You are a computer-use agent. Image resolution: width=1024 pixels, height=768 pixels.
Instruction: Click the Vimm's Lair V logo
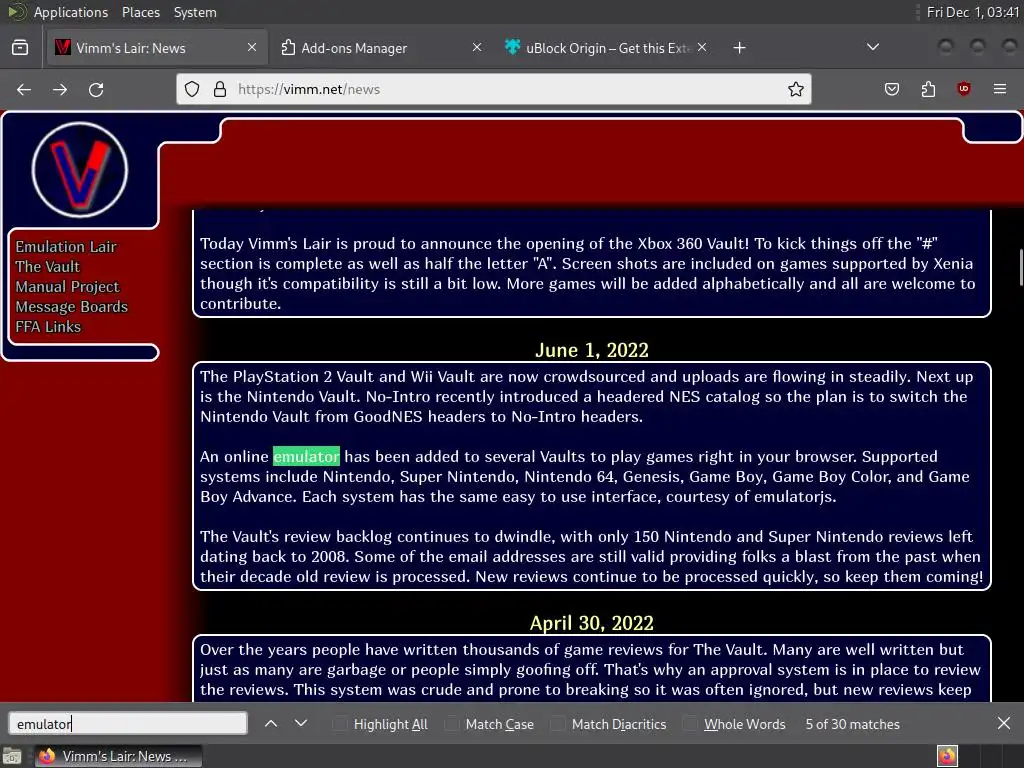point(80,170)
